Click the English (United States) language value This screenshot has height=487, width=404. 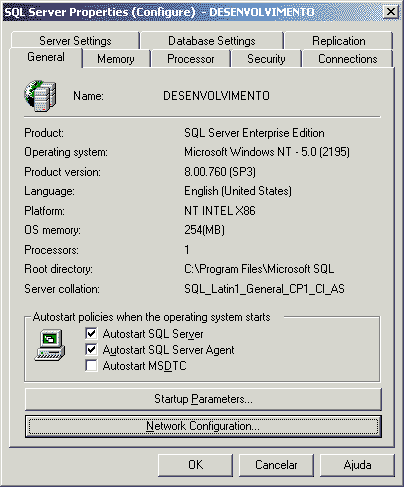pyautogui.click(x=238, y=191)
